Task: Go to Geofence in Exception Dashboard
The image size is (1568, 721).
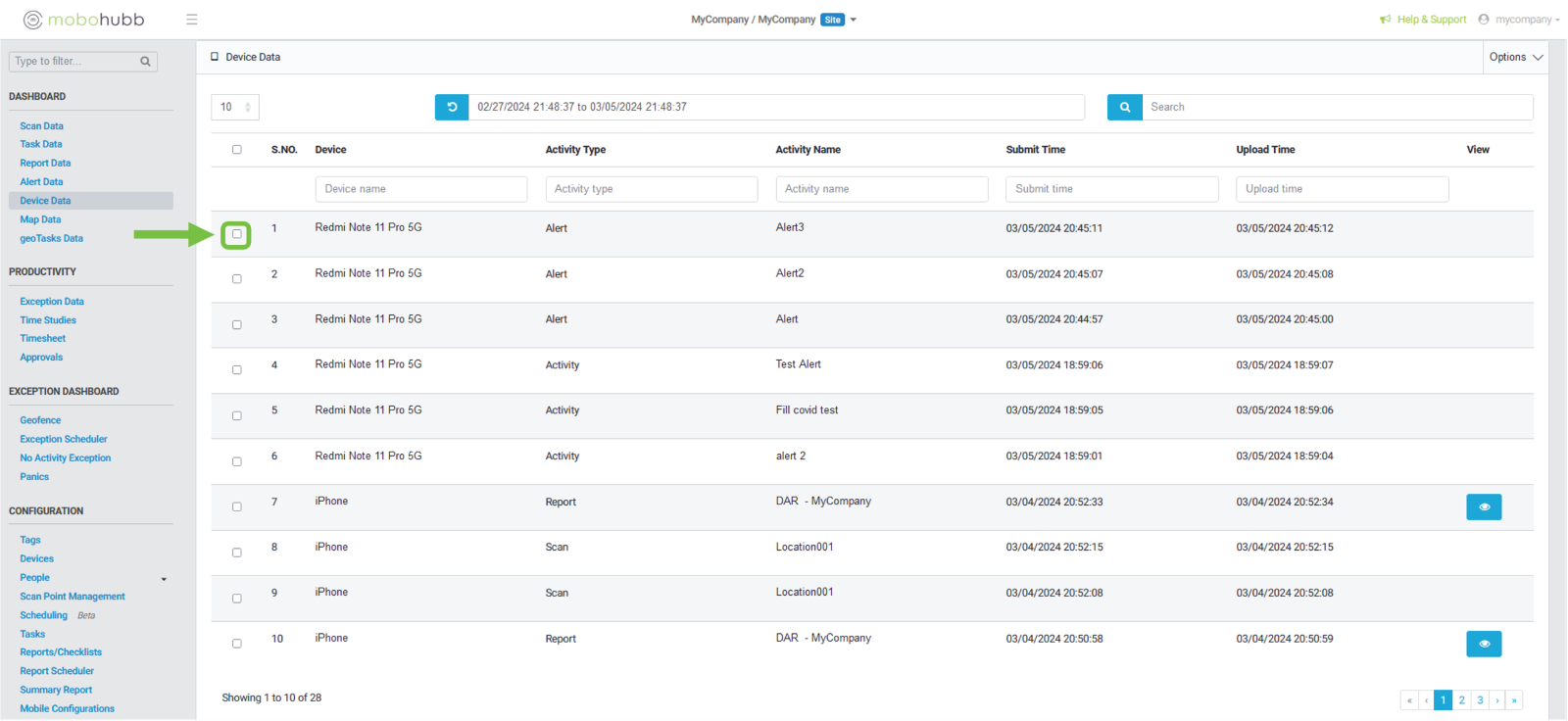Action: pyautogui.click(x=40, y=420)
